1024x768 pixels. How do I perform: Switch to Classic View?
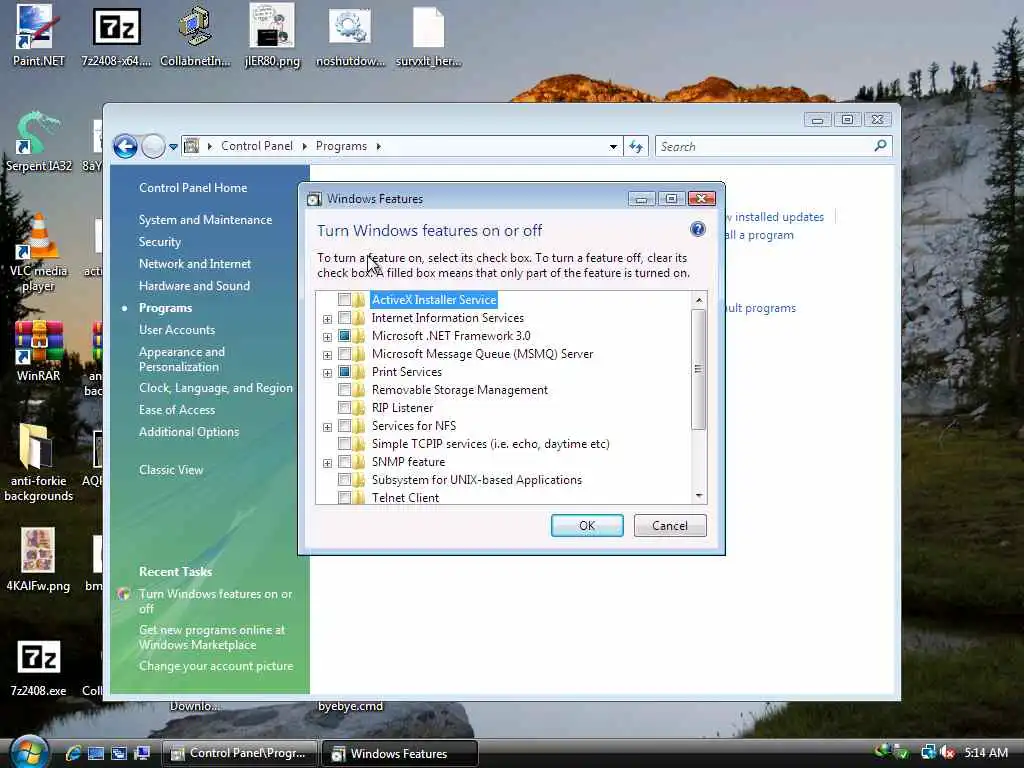(170, 470)
